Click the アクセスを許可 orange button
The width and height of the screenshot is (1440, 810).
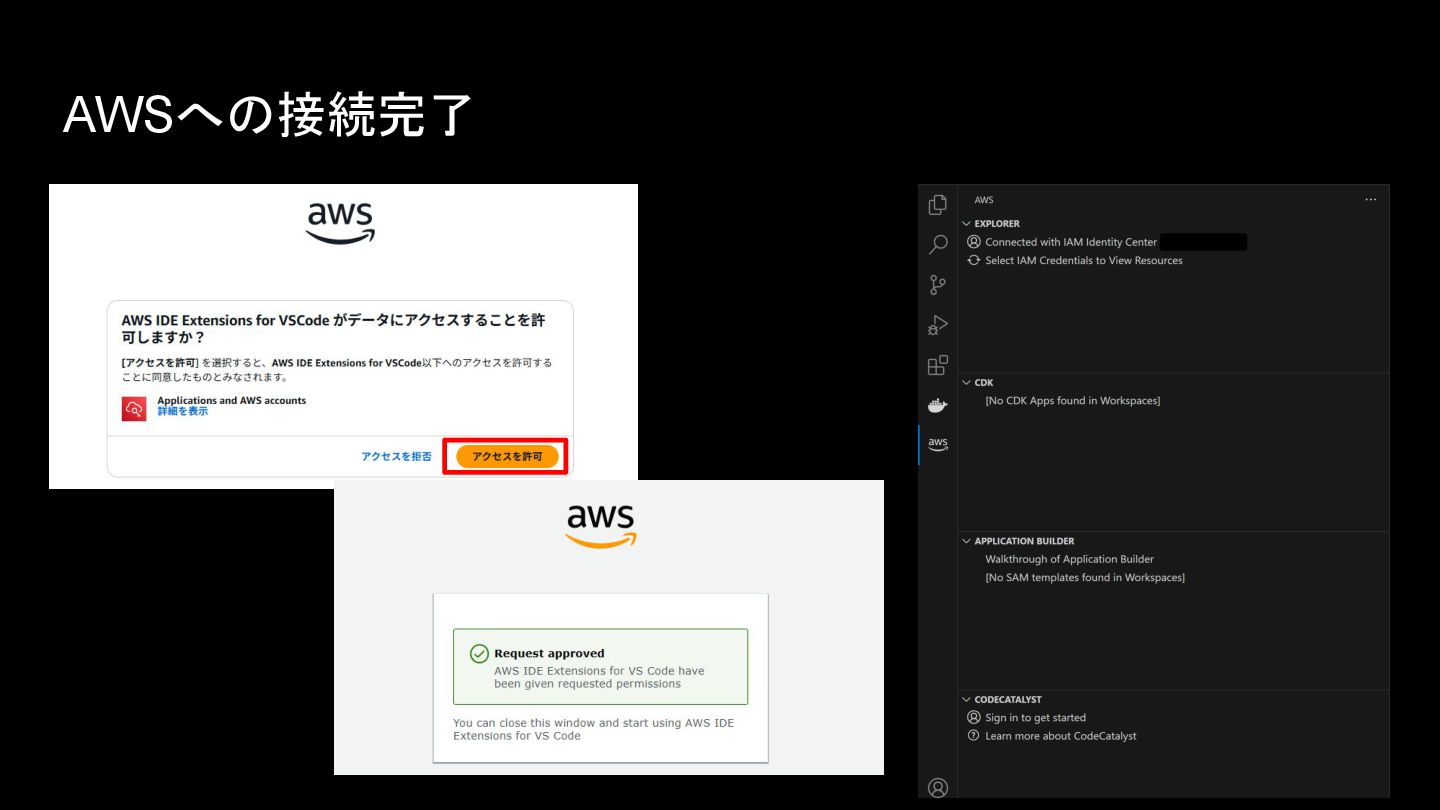tap(507, 456)
